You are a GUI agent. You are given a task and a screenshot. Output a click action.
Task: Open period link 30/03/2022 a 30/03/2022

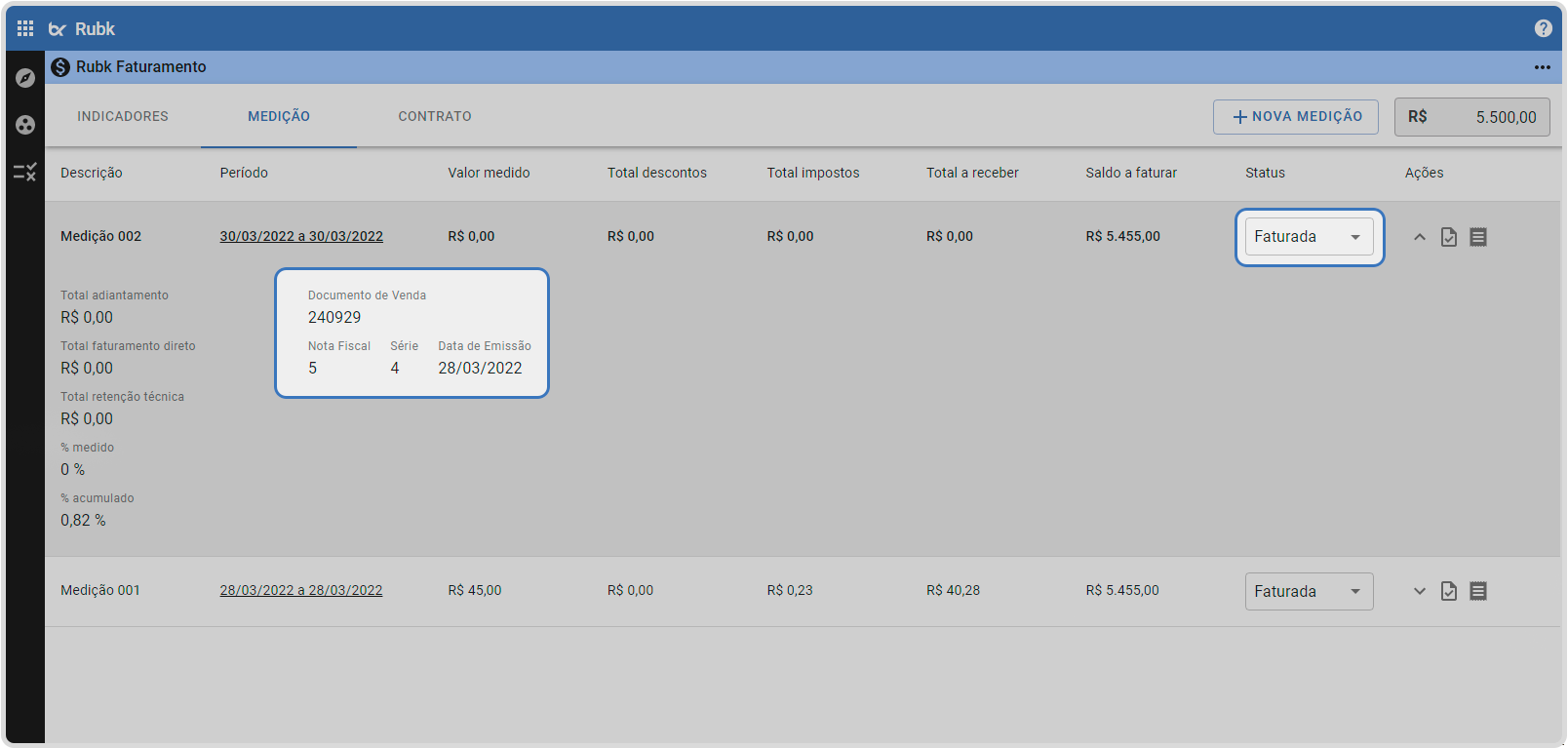(x=301, y=236)
